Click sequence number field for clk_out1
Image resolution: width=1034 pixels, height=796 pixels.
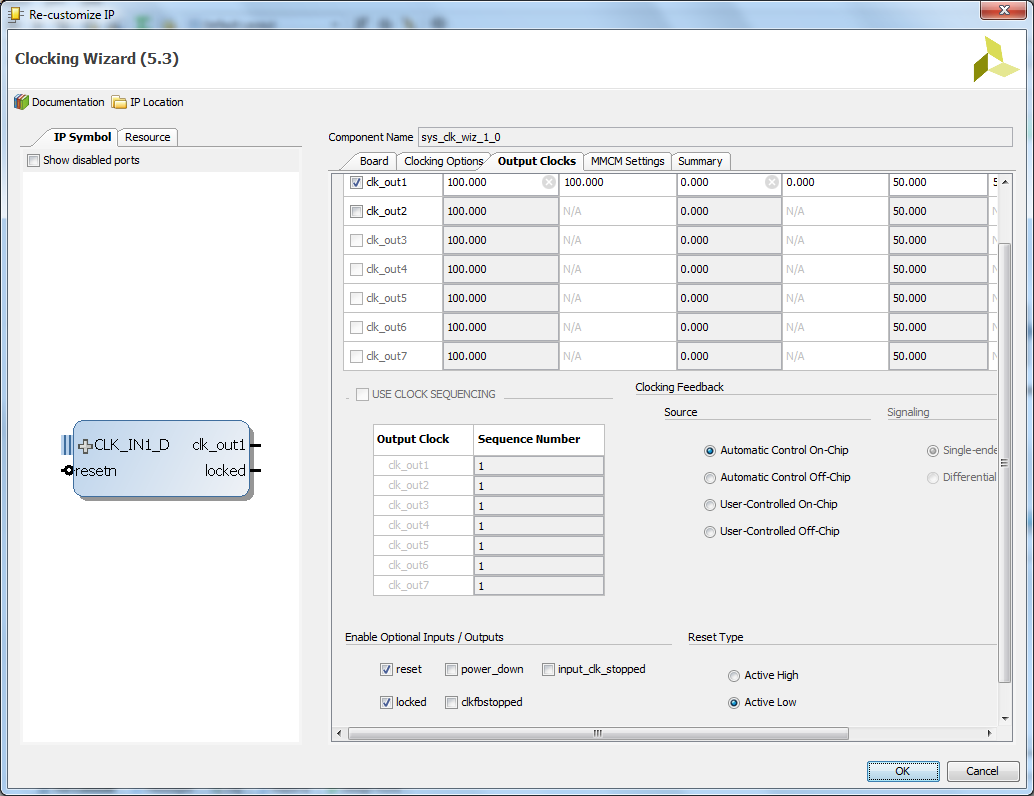click(x=538, y=466)
